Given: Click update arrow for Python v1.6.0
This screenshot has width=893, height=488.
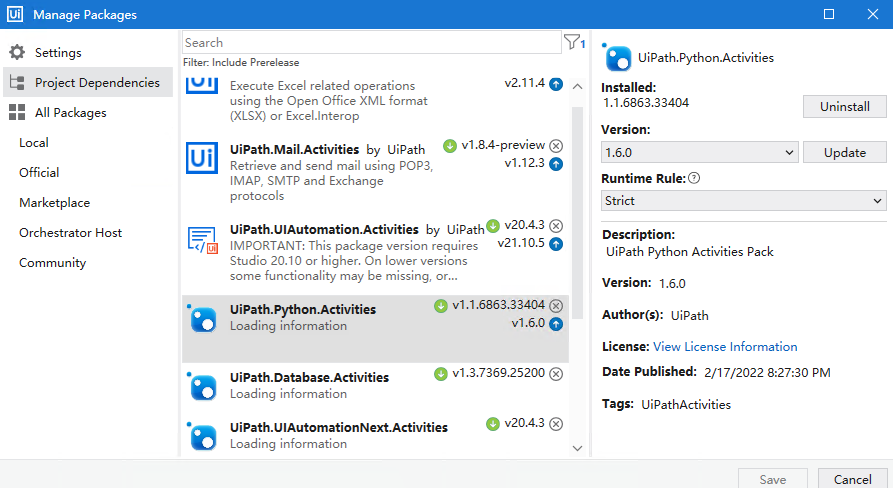Looking at the screenshot, I should click(556, 324).
